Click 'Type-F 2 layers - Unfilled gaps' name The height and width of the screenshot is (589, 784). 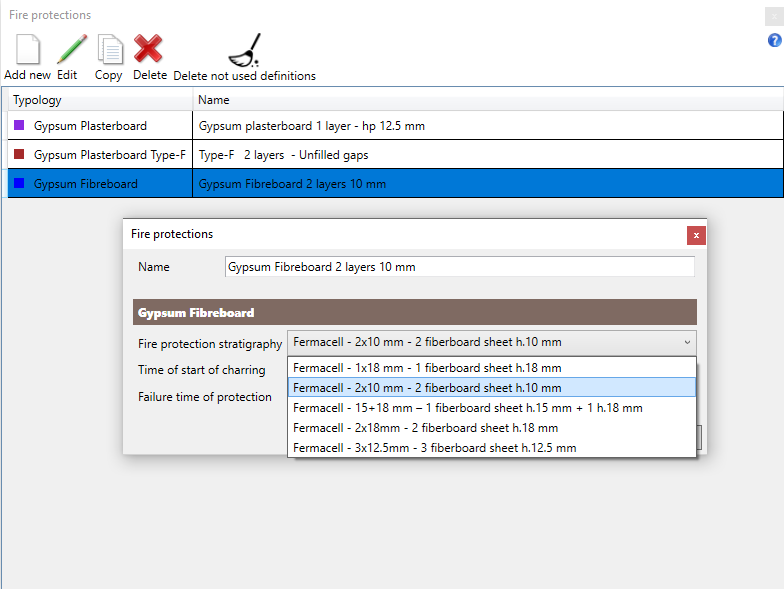click(x=284, y=155)
